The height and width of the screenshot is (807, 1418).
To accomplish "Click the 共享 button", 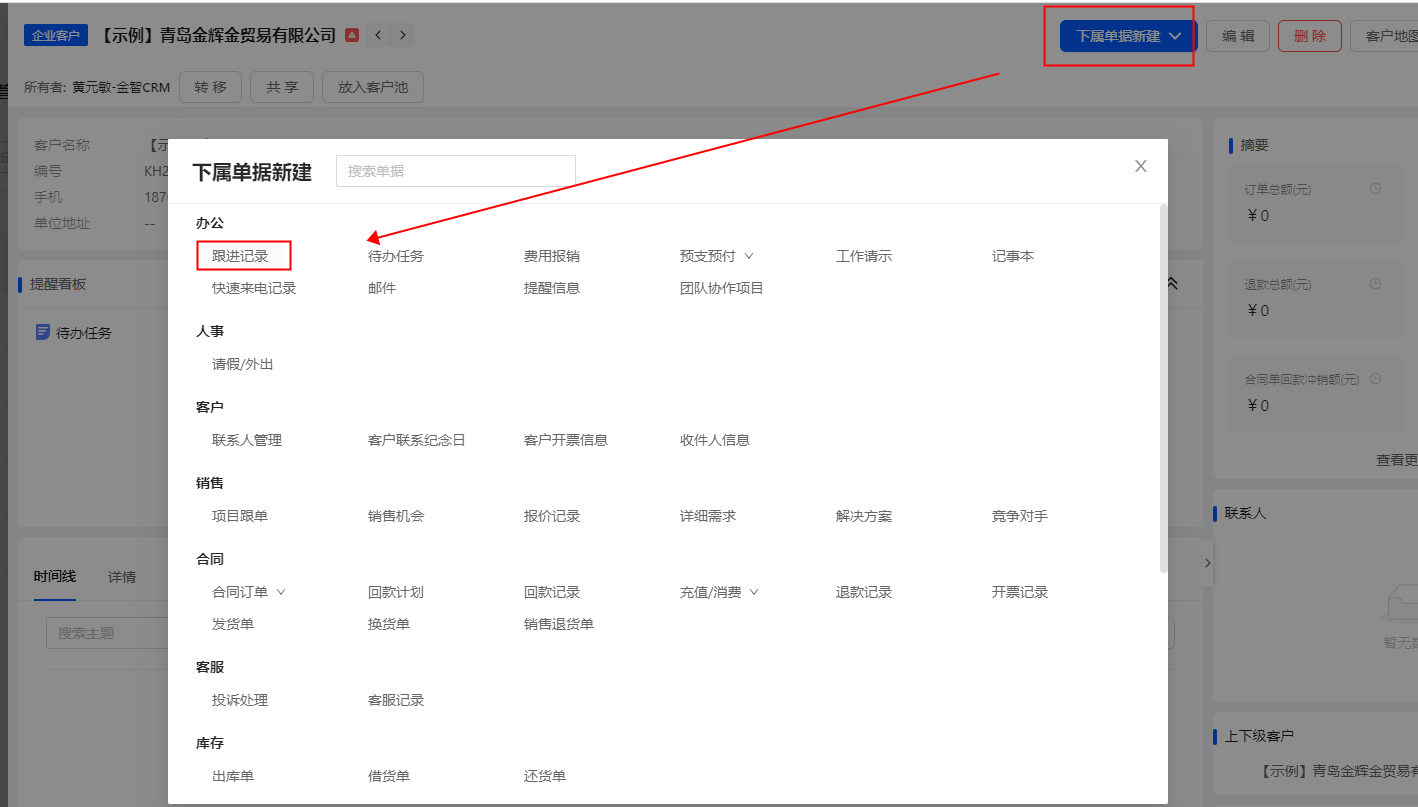I will click(282, 87).
